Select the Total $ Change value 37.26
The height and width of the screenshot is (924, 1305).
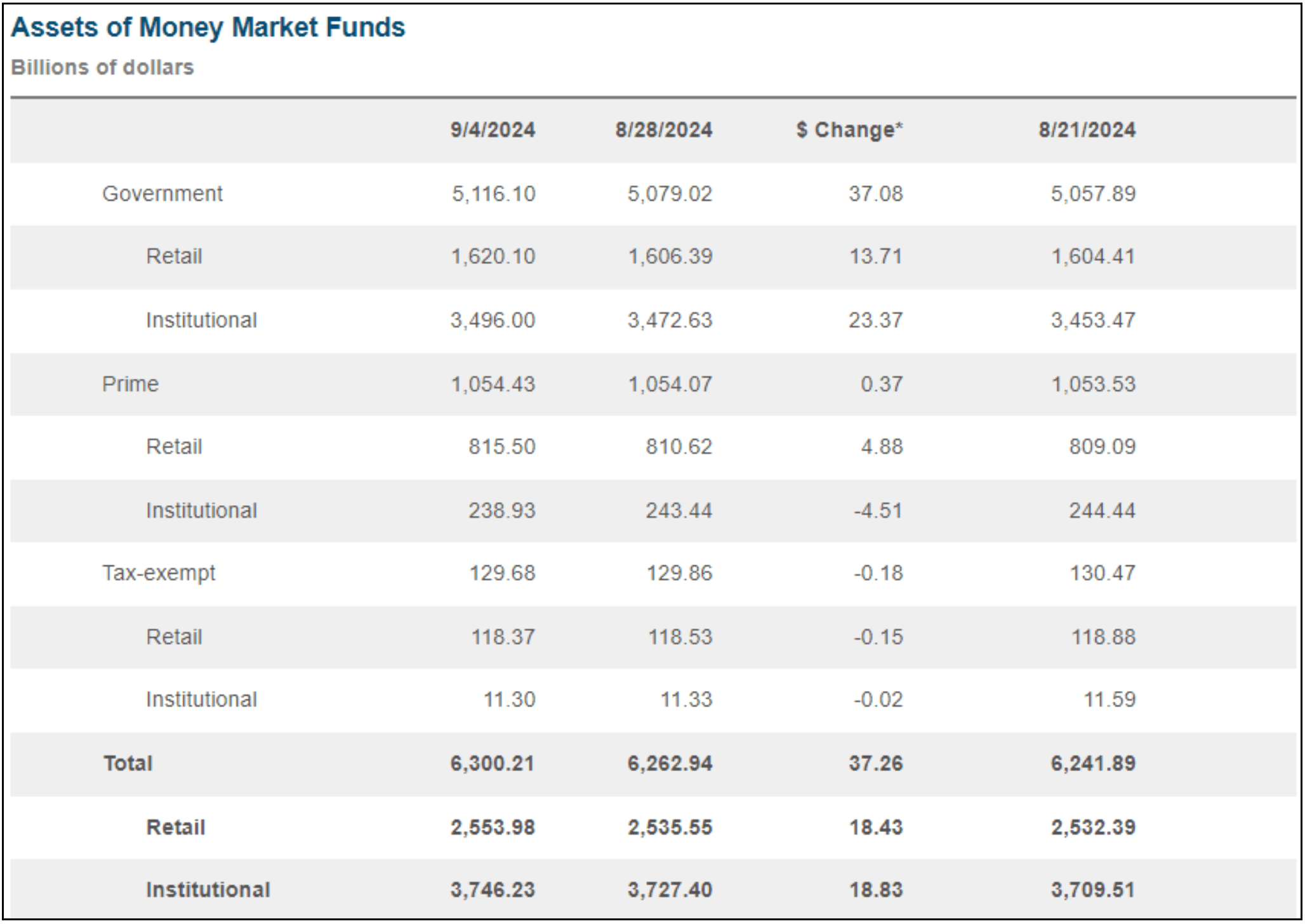875,763
